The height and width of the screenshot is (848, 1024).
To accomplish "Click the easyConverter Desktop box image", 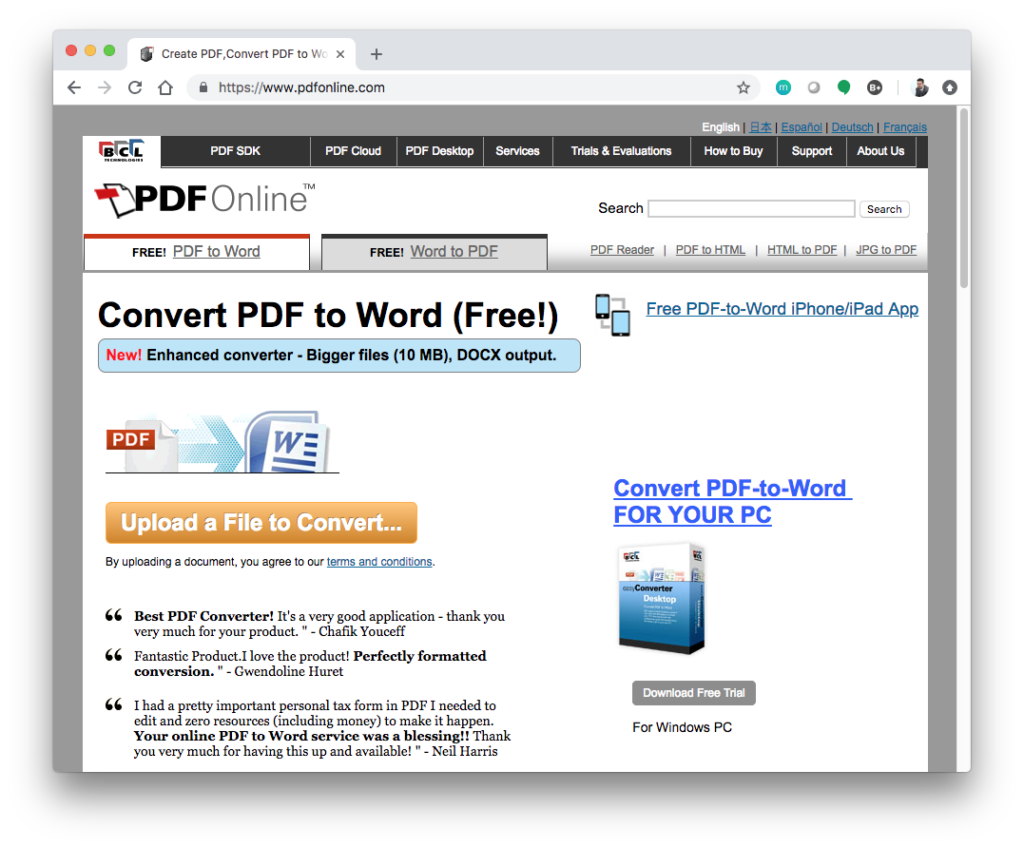I will [661, 598].
